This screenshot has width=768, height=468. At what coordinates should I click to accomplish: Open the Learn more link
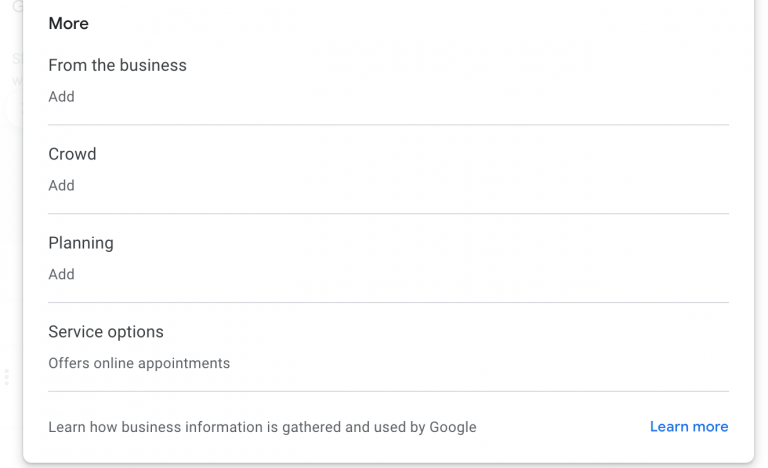[x=688, y=427]
